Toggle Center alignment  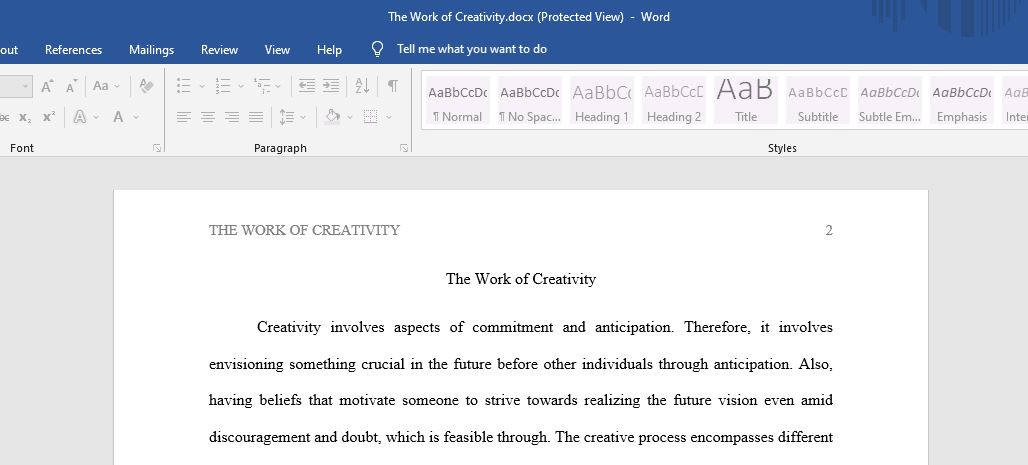point(208,117)
